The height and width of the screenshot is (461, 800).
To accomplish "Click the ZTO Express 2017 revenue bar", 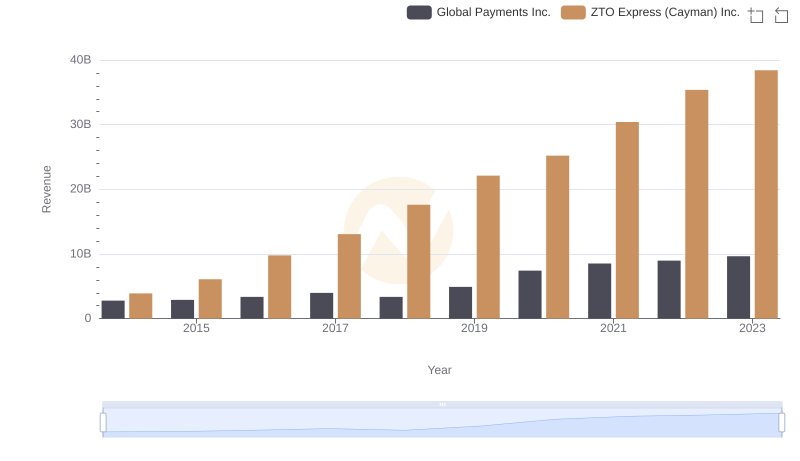I will pos(349,276).
